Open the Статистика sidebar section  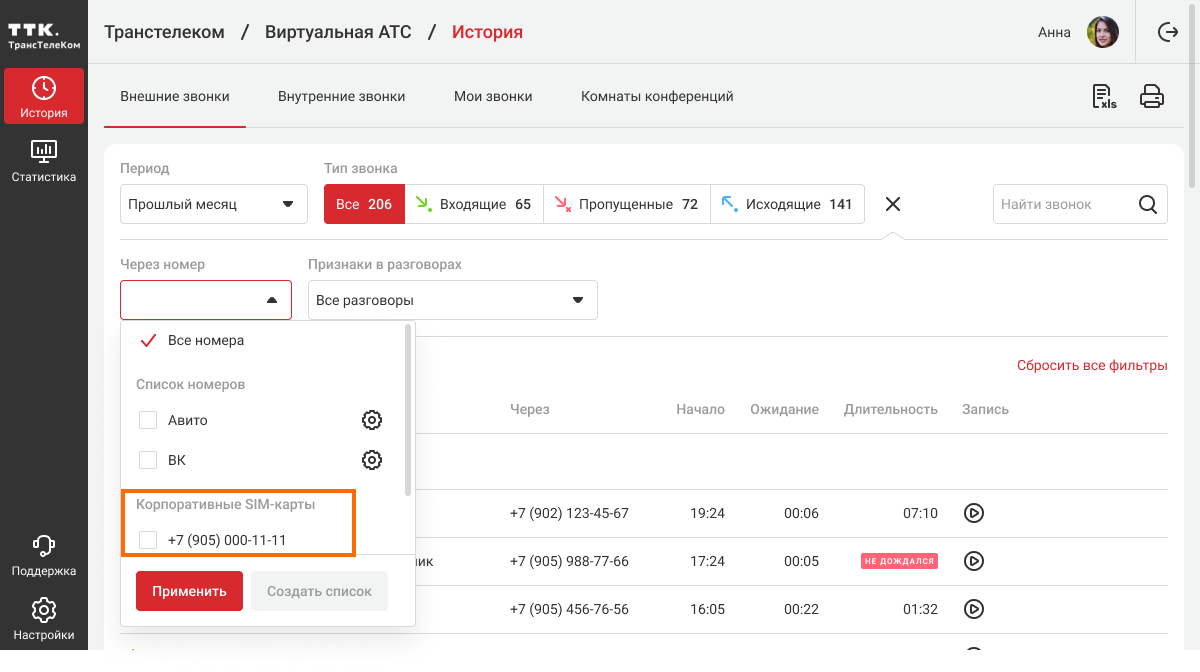(x=44, y=161)
